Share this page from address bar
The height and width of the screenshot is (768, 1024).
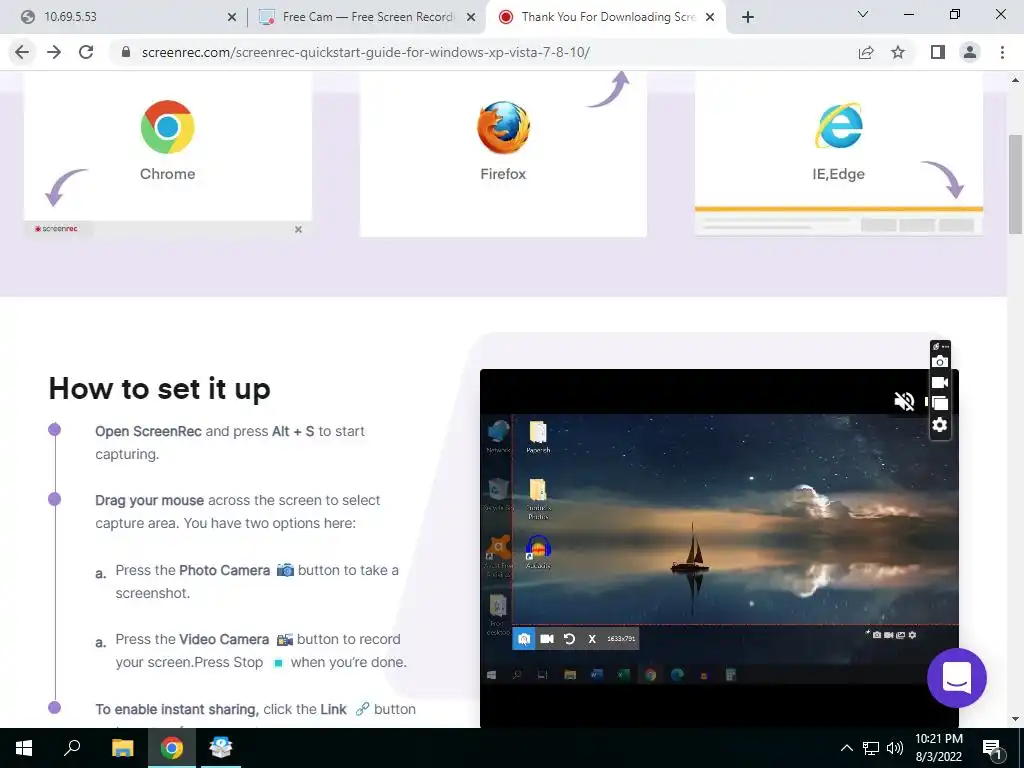coord(866,52)
